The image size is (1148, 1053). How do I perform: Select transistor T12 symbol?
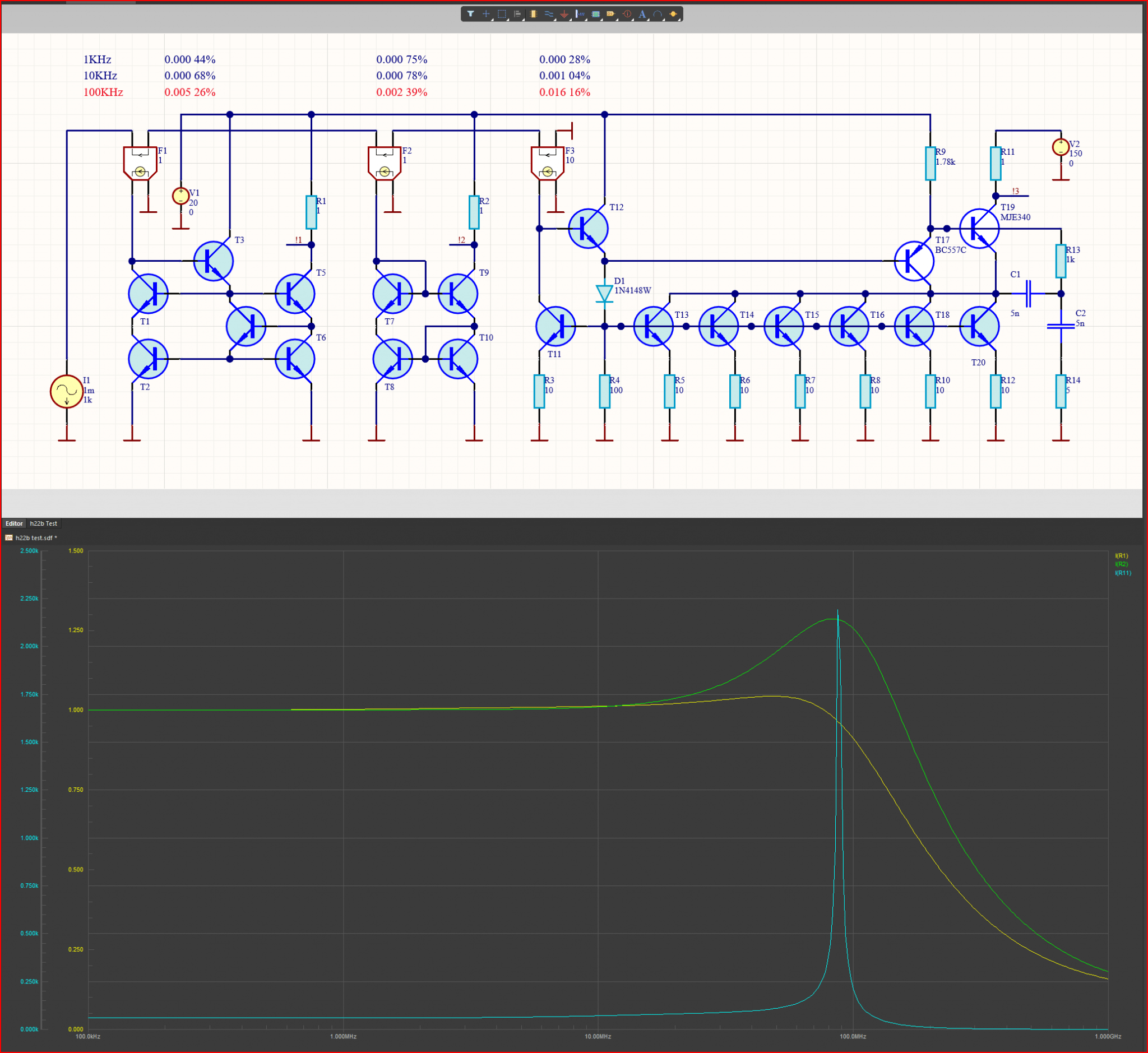[x=588, y=229]
